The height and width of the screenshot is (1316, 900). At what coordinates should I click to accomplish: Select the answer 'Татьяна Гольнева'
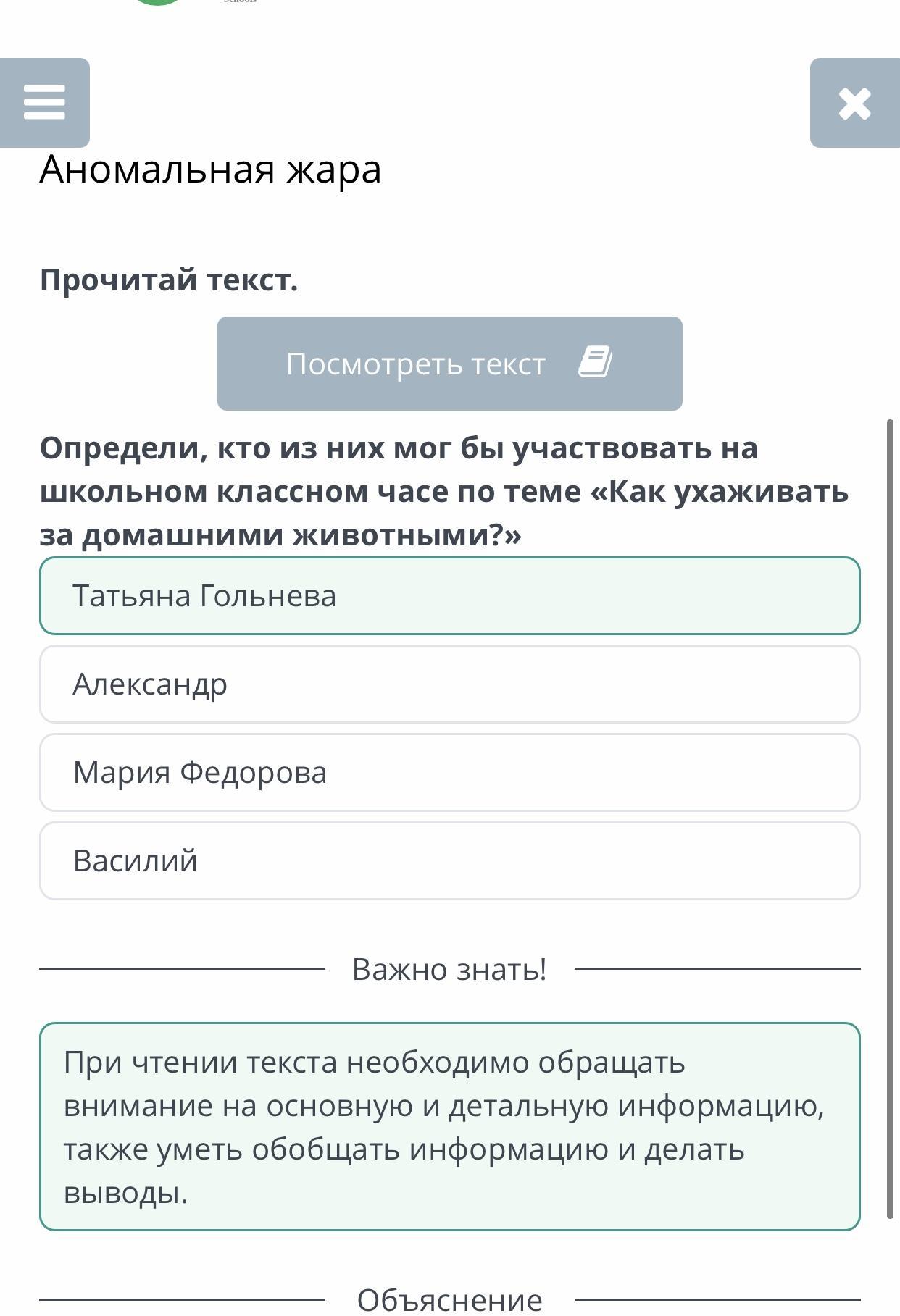[449, 595]
